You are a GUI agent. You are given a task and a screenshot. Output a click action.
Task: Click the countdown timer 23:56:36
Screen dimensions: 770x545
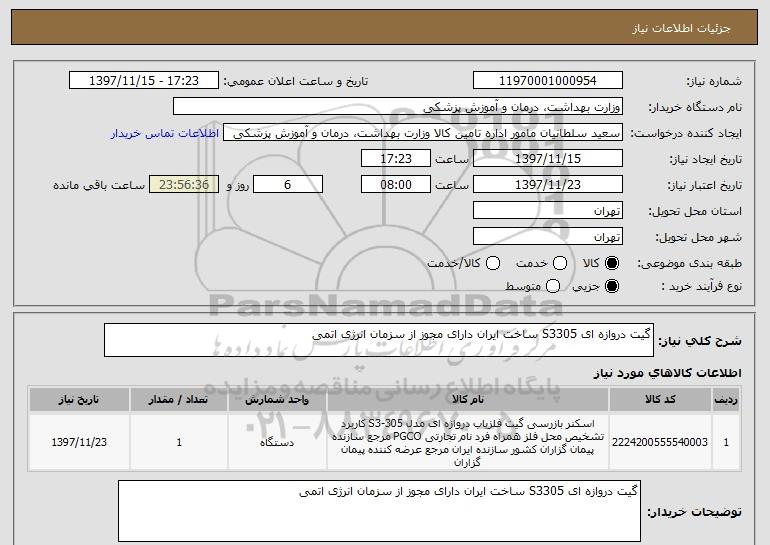point(184,185)
